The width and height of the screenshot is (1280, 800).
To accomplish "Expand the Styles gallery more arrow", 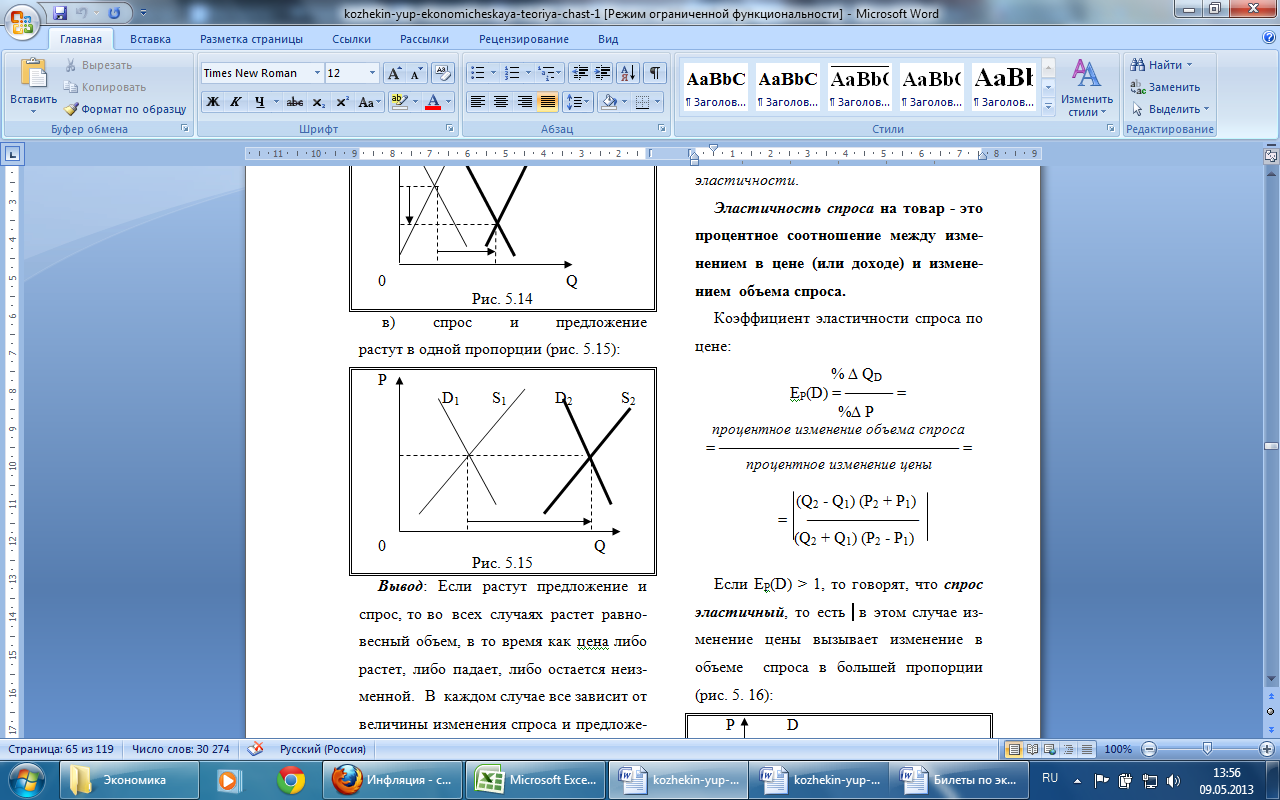I will tap(1048, 107).
